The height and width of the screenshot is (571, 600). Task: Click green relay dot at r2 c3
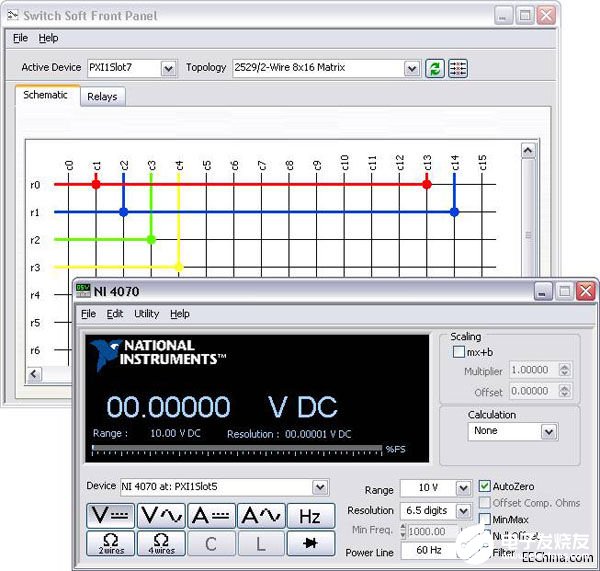pos(151,240)
